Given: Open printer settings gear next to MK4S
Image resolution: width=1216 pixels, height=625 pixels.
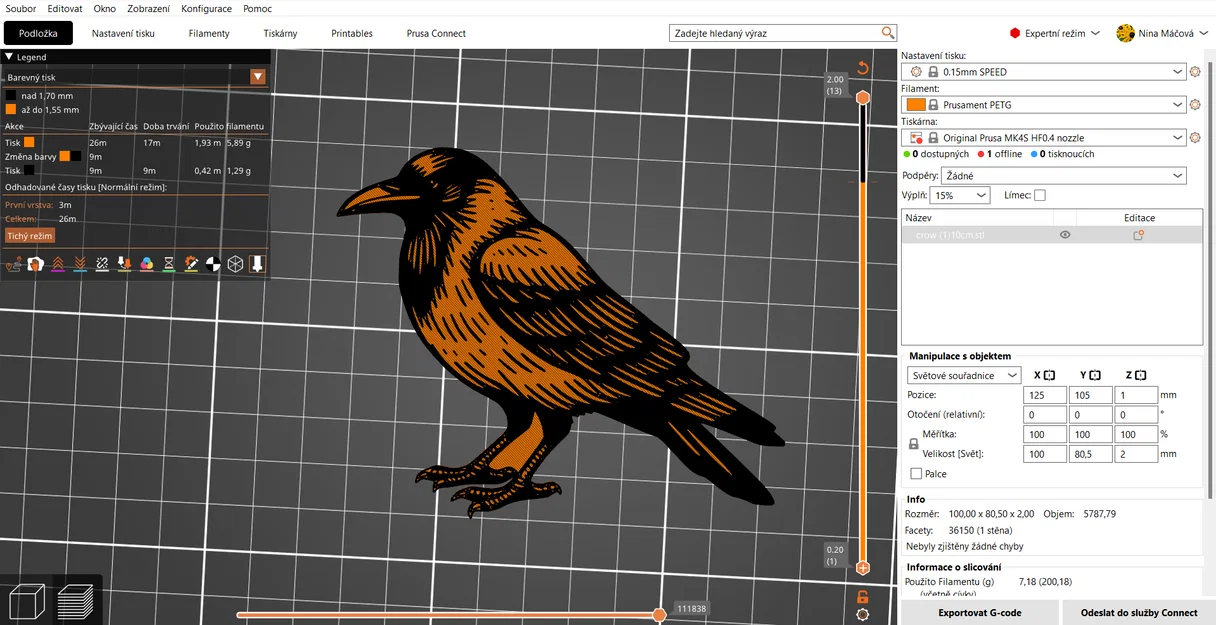Looking at the screenshot, I should [1195, 138].
